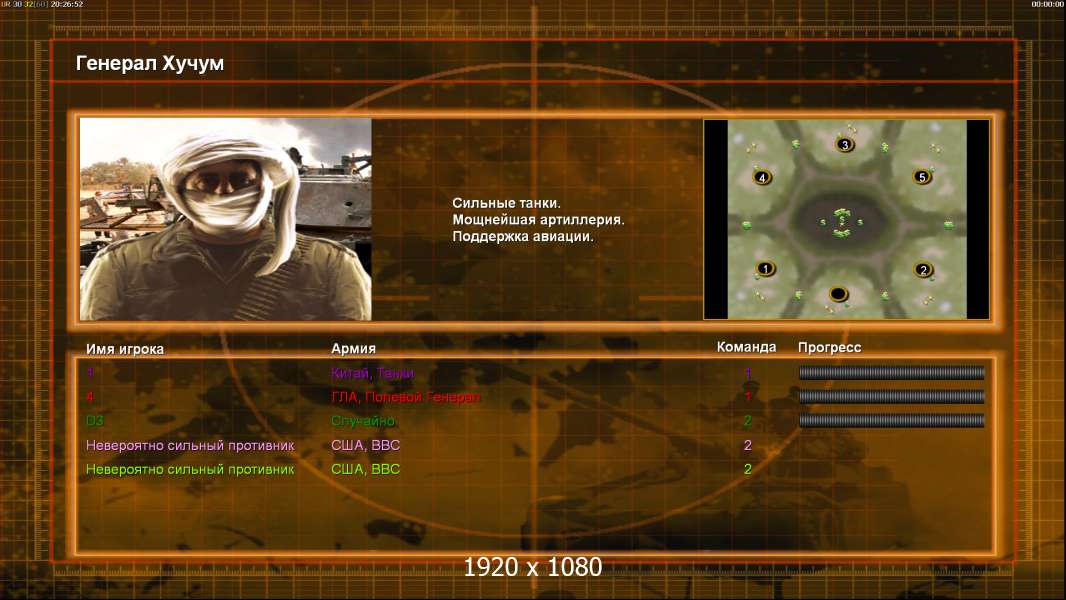Click the "Генерал Хучум" title

pos(150,63)
